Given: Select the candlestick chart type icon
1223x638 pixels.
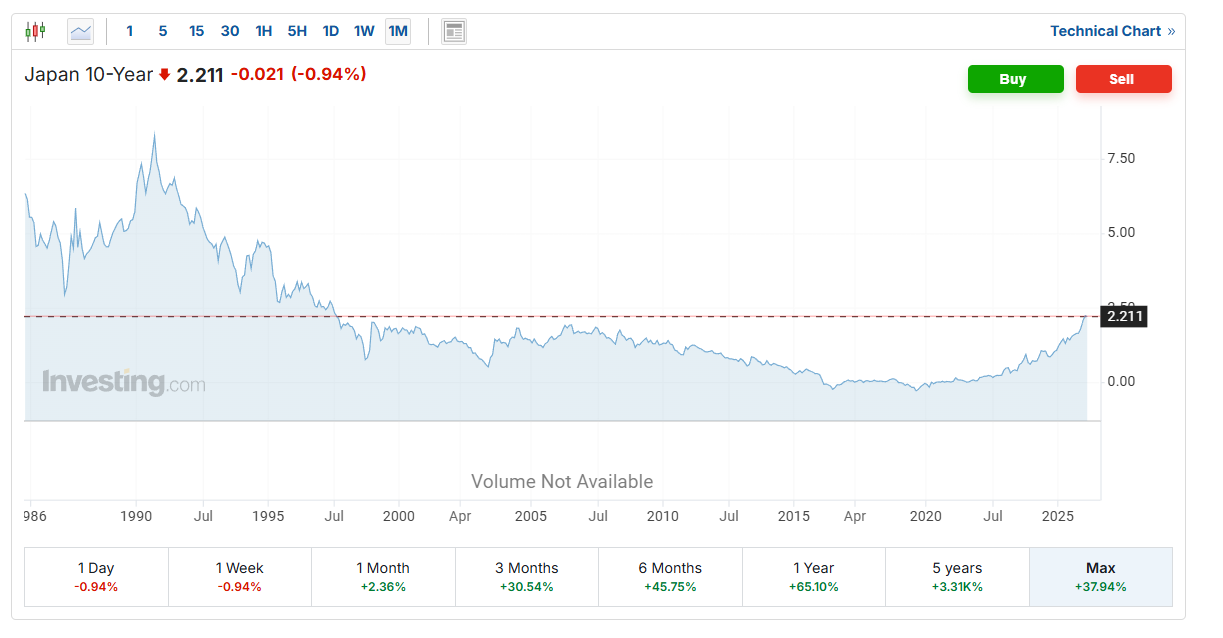Looking at the screenshot, I should tap(35, 31).
